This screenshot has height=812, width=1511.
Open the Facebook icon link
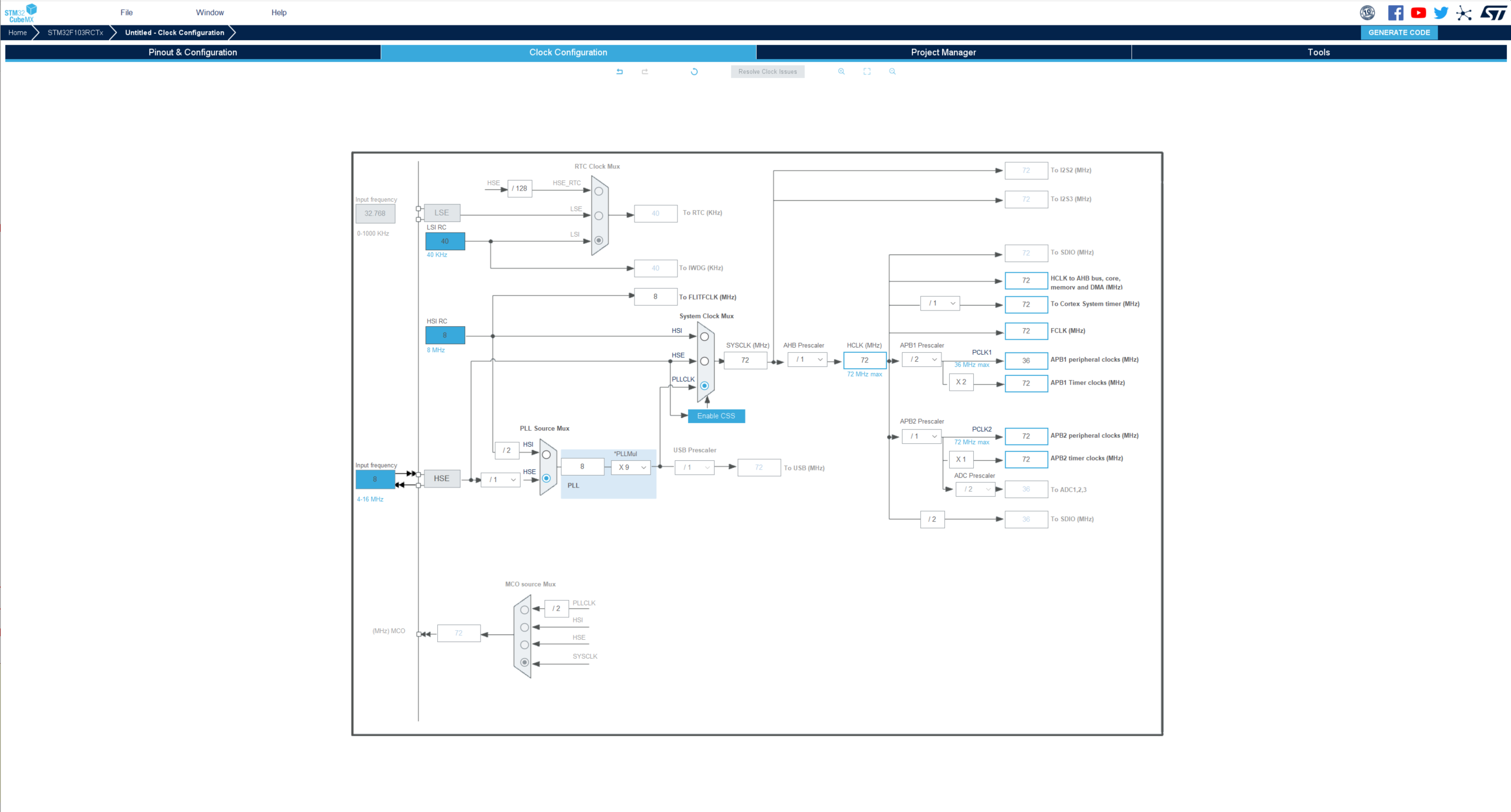point(1396,13)
